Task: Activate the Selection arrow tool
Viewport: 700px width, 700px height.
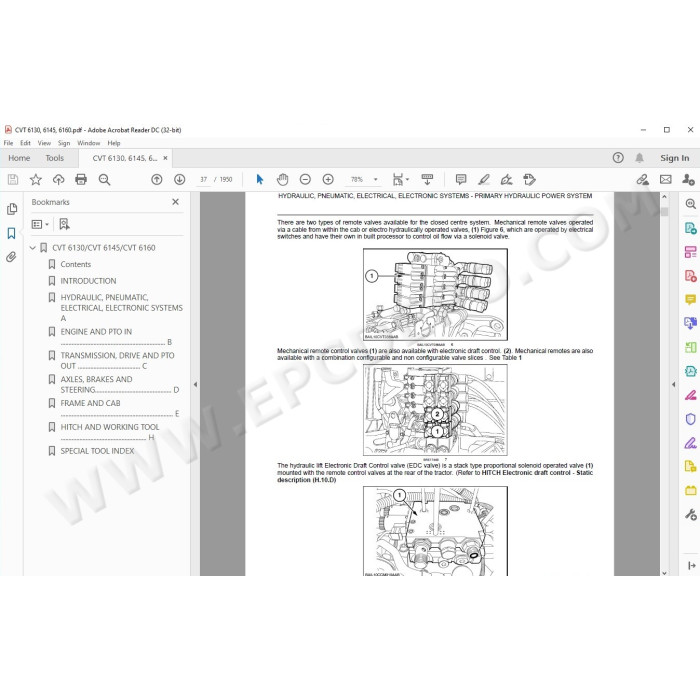Action: pos(259,179)
